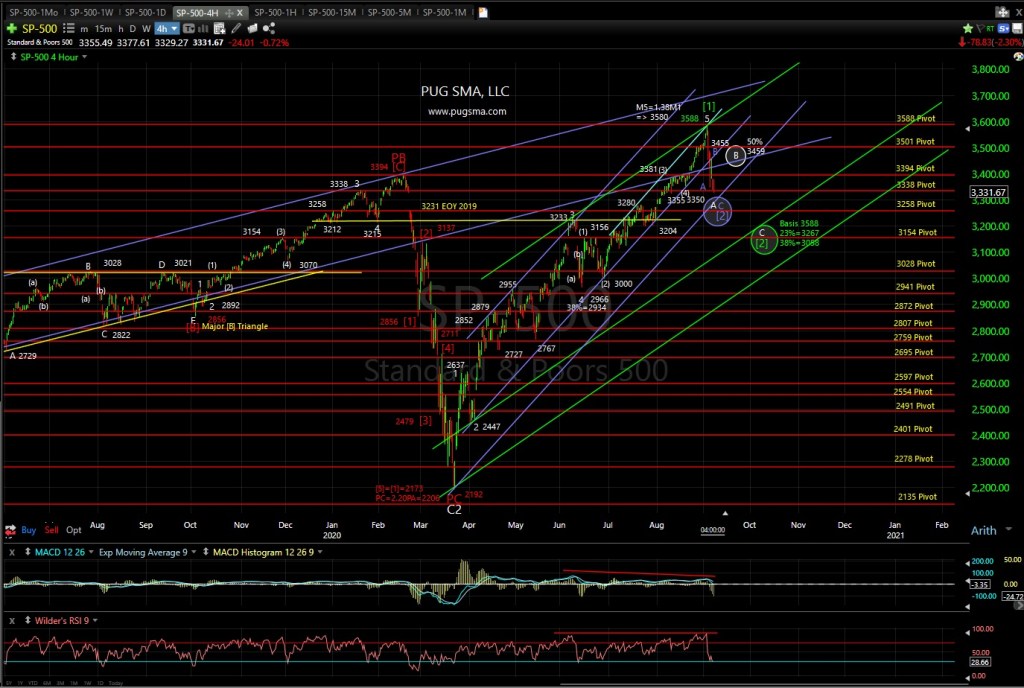Select the D daily timeframe
The image size is (1024, 688).
pos(133,29)
